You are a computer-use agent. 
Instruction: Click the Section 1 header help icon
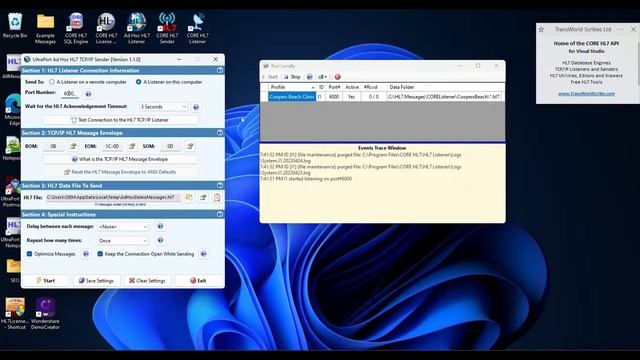(220, 70)
